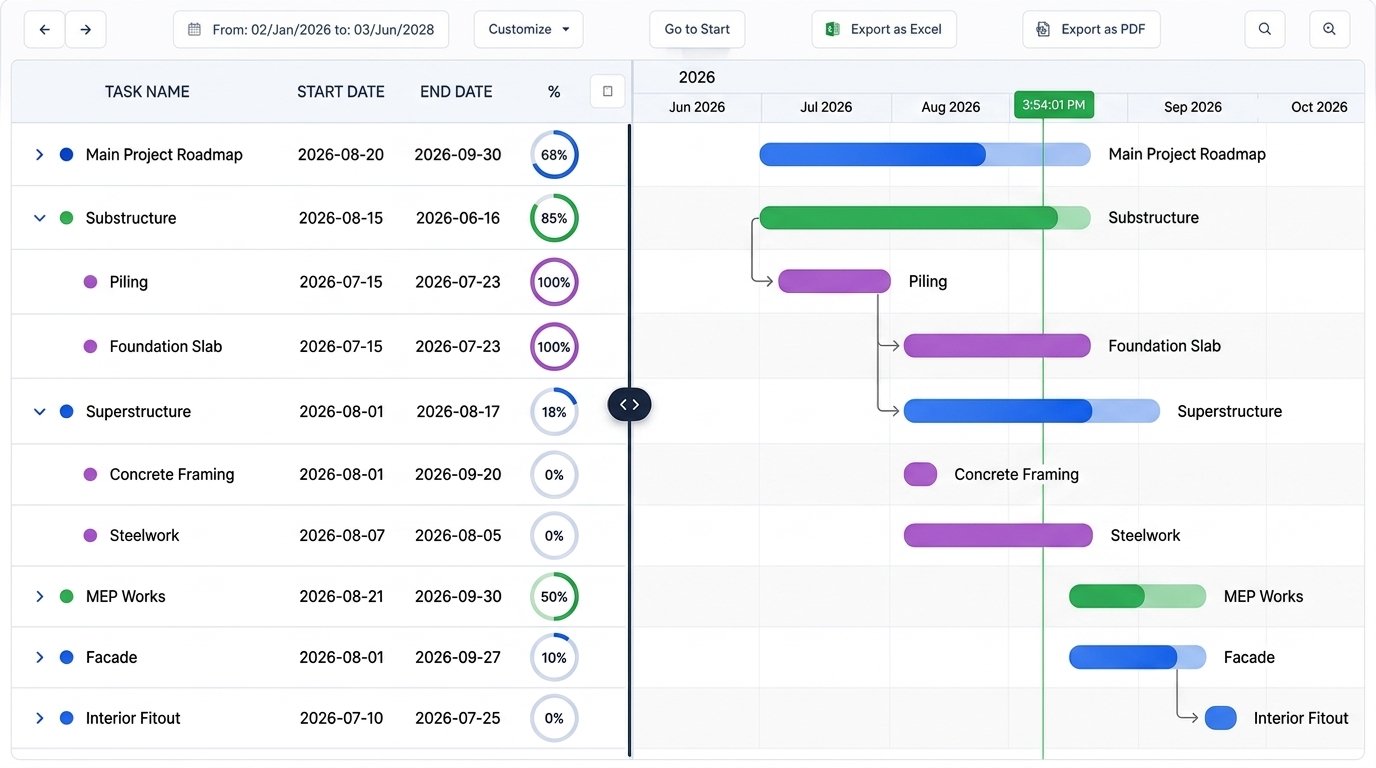Click the 0% ring for Steelwork
This screenshot has height=768, width=1376.
pos(554,536)
